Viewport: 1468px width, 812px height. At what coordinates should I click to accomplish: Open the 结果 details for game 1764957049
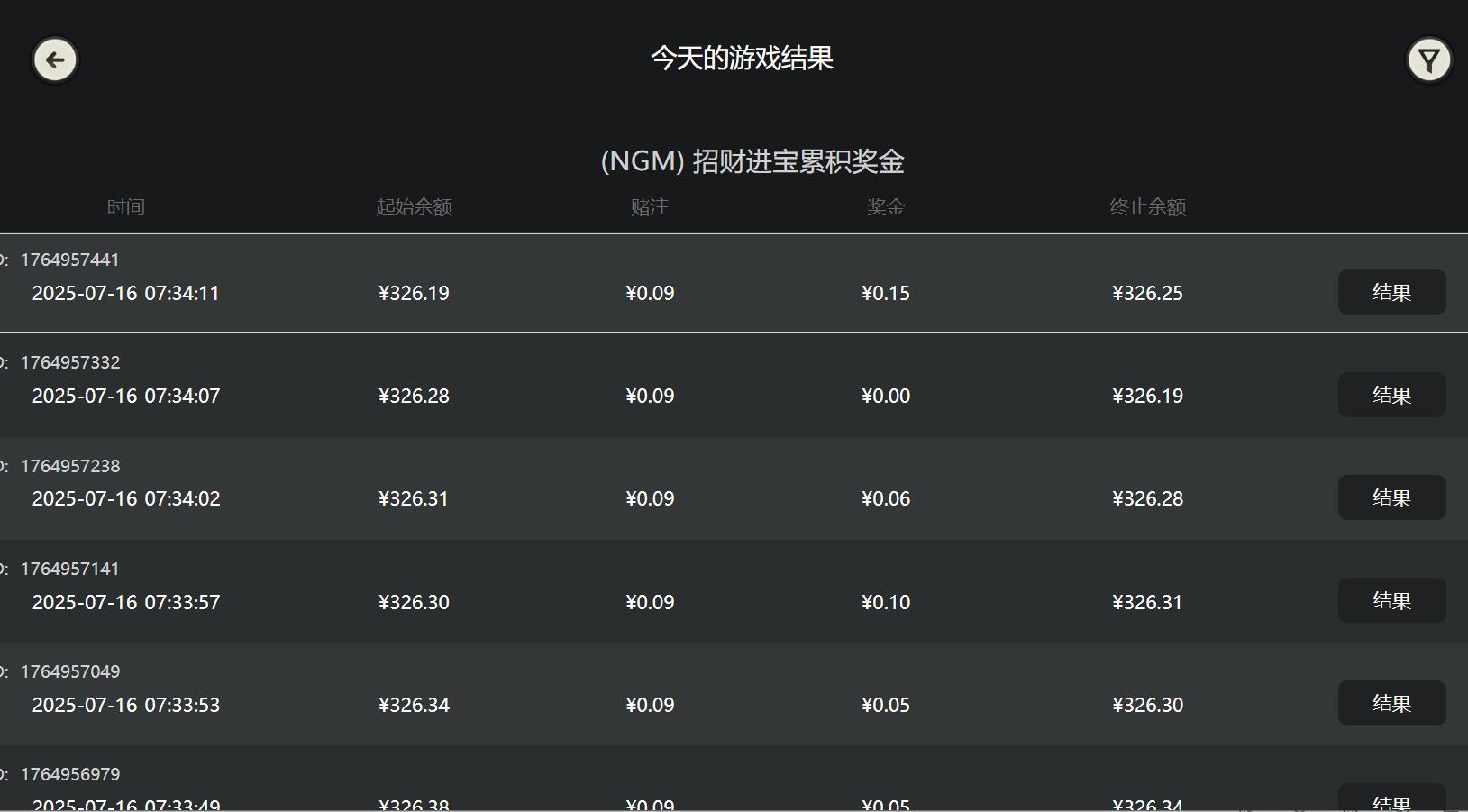click(1391, 704)
